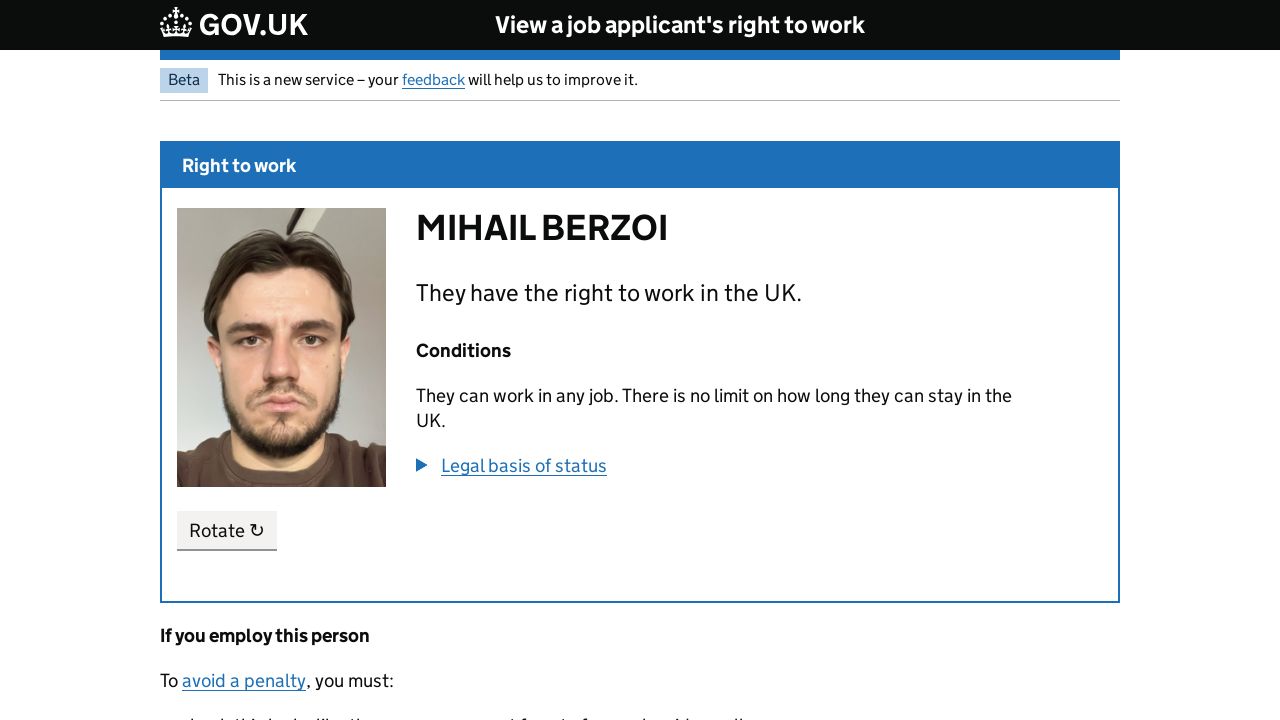Click the Conditions heading
This screenshot has width=1280, height=720.
pos(463,351)
